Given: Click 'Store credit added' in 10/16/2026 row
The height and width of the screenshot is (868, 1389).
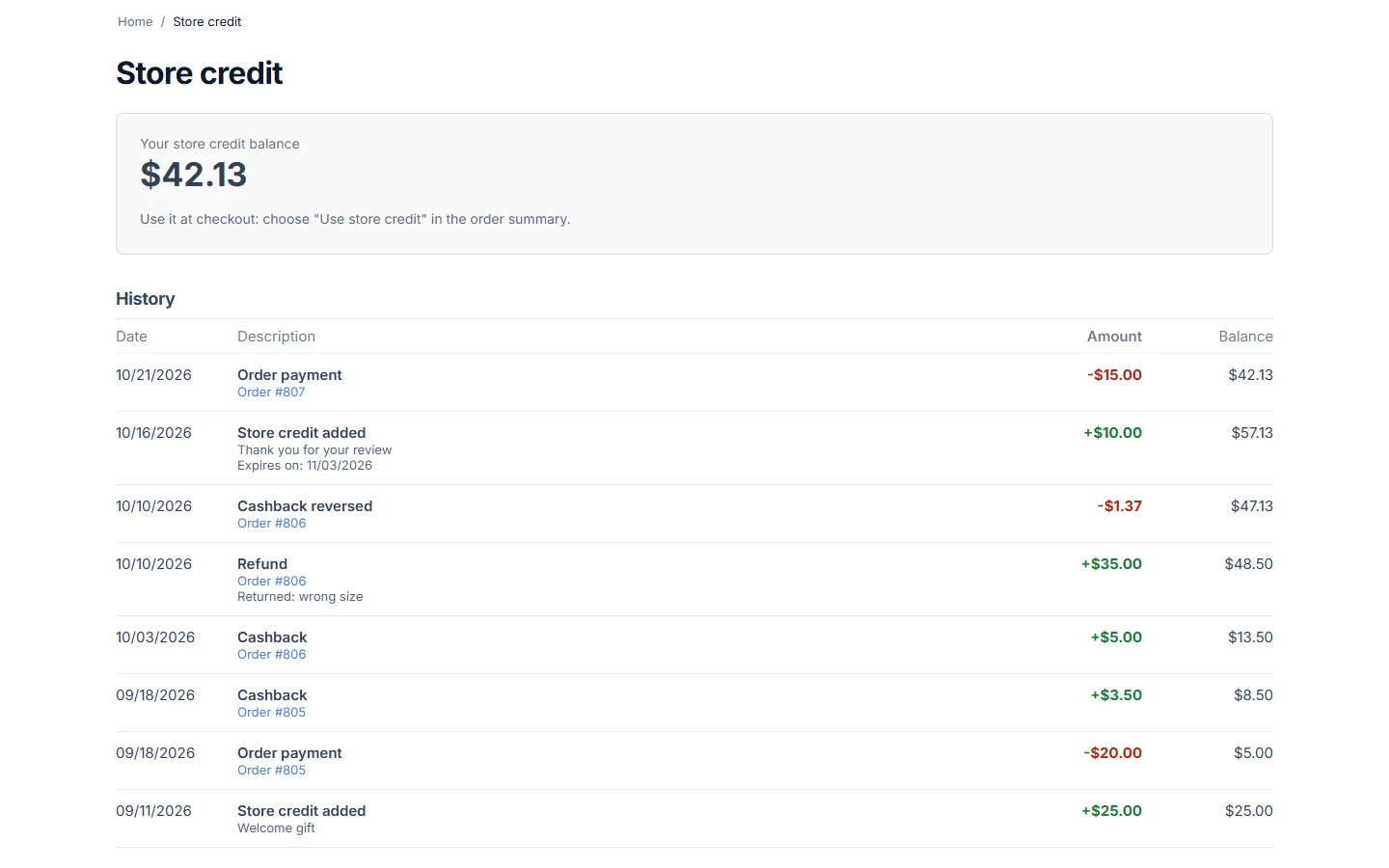Looking at the screenshot, I should point(301,433).
